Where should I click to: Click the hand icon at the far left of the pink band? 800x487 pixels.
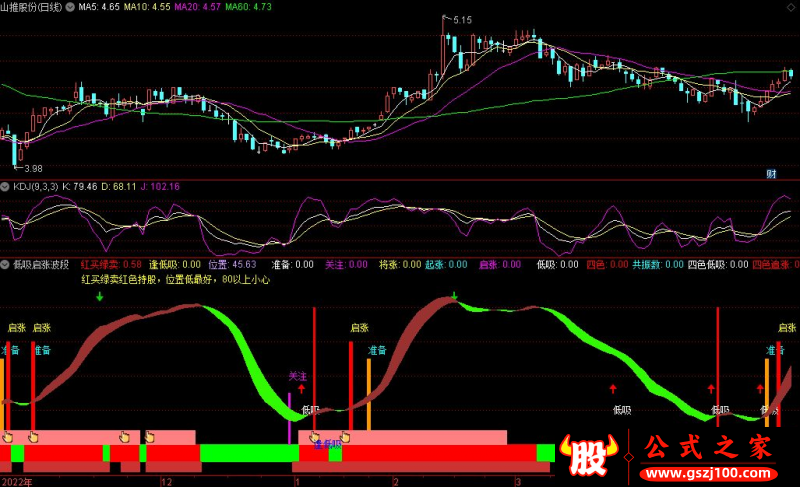[x=8, y=437]
